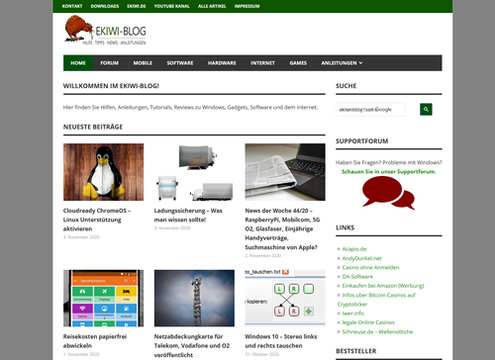This screenshot has width=495, height=360.
Task: Focus the Google search input field
Action: [371, 109]
